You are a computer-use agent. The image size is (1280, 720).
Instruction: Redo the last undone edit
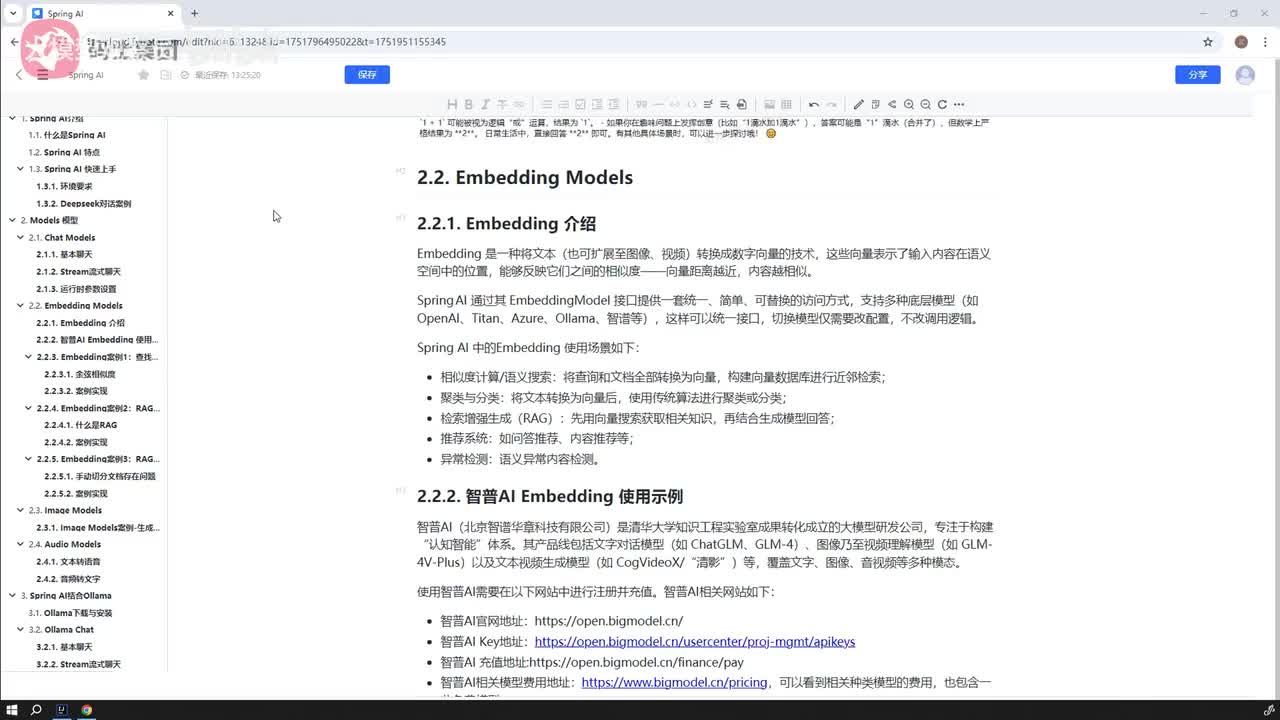[831, 104]
